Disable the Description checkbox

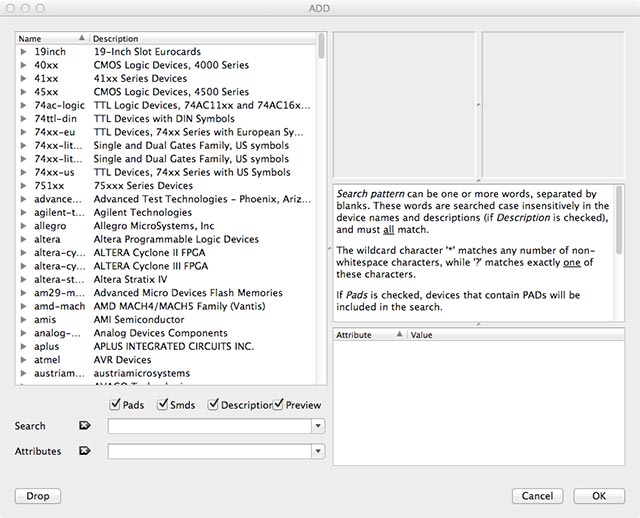coord(214,405)
